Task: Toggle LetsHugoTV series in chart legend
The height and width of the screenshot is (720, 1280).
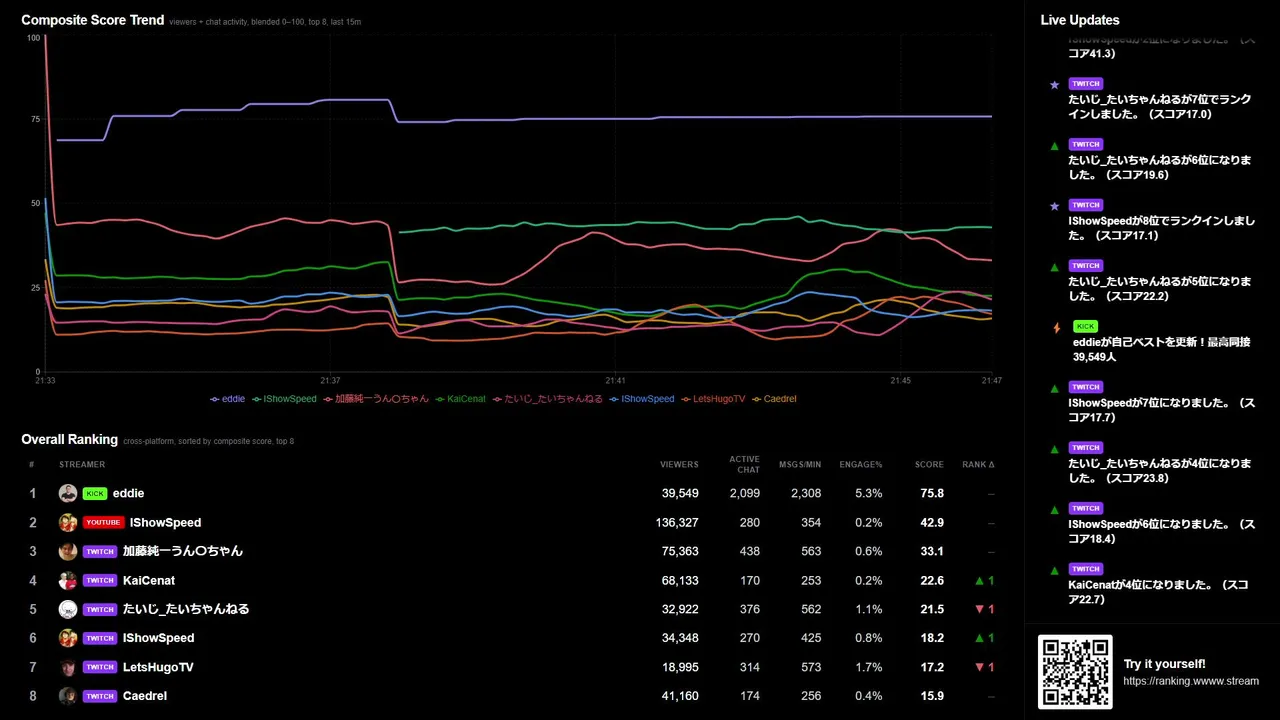Action: click(712, 399)
